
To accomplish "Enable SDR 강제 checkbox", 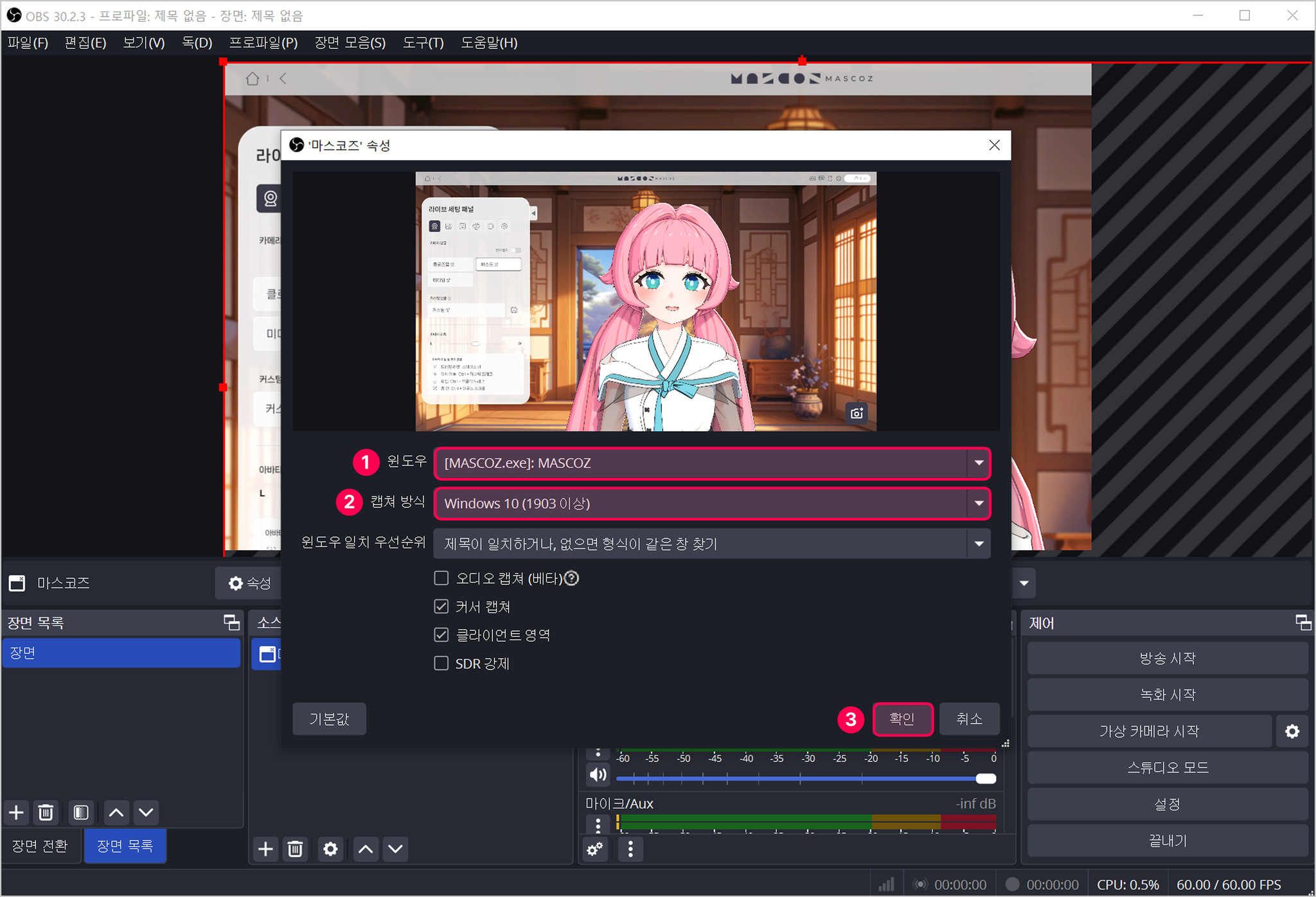I will 441,663.
